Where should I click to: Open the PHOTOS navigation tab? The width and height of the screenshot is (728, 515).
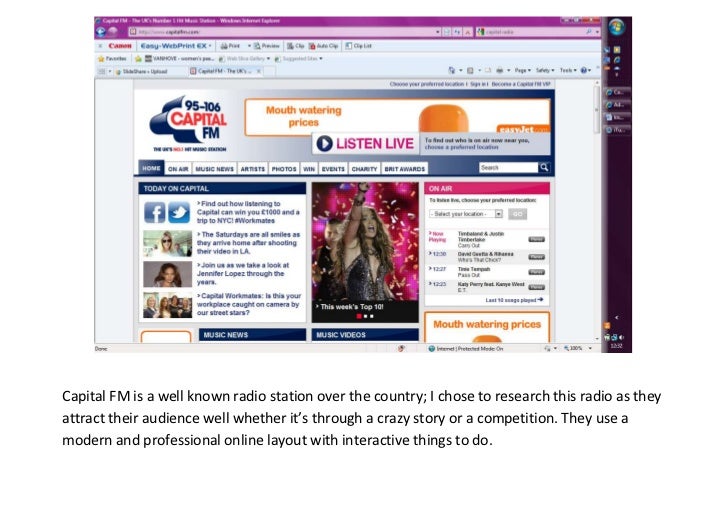point(284,169)
